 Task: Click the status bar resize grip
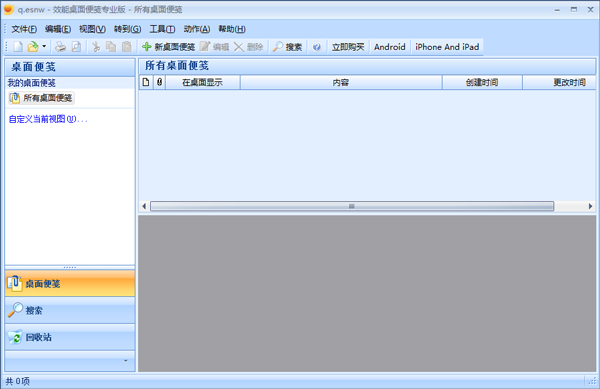(592, 381)
